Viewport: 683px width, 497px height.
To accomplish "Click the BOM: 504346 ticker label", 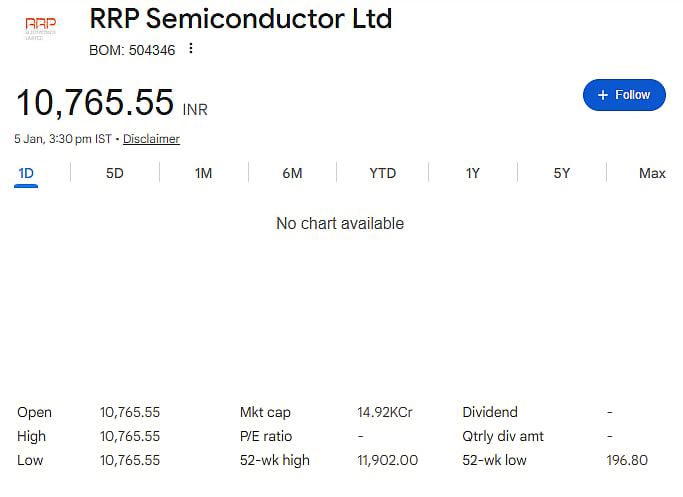I will point(132,49).
